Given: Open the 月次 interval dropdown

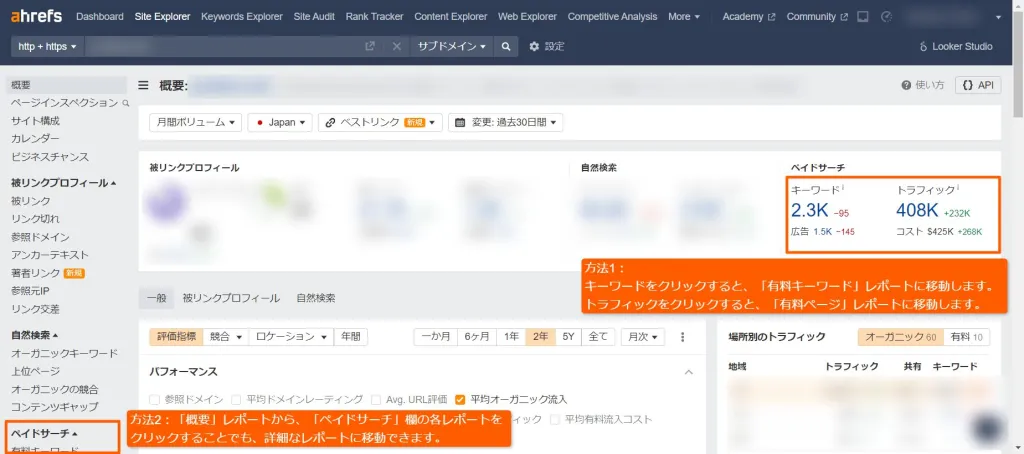Looking at the screenshot, I should (x=642, y=337).
